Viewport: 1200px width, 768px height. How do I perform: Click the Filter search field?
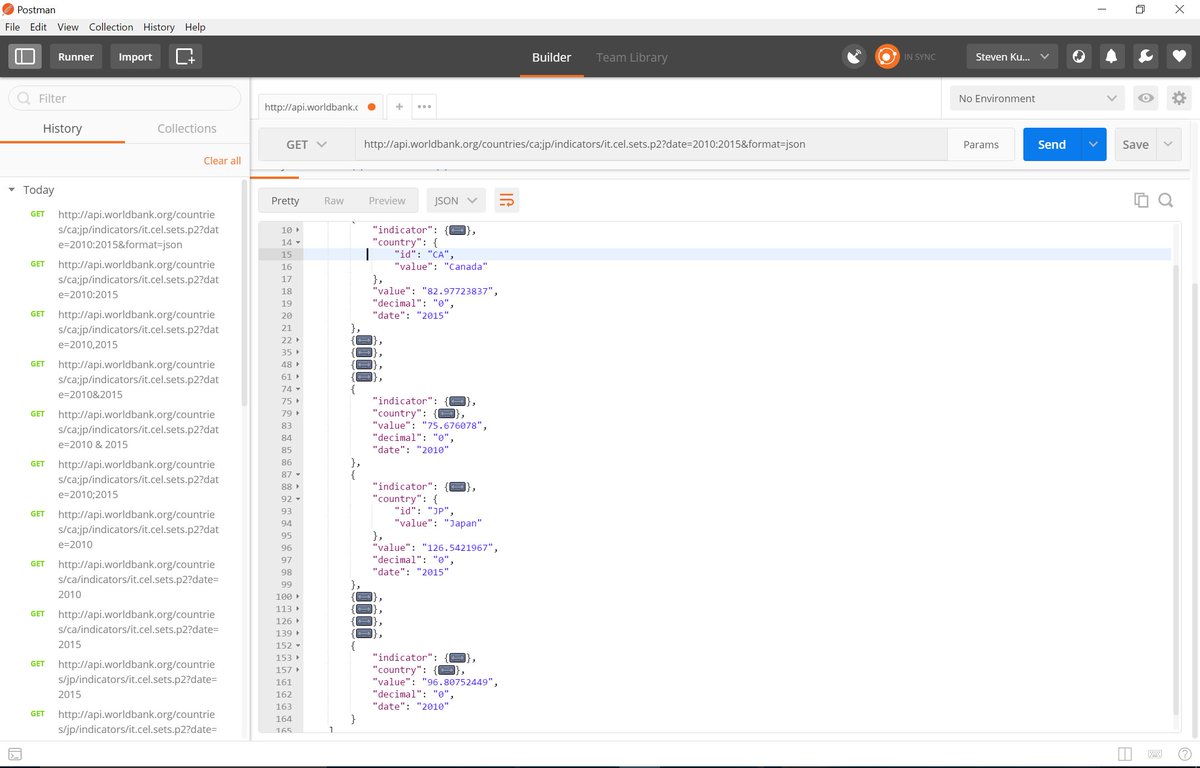[x=124, y=98]
